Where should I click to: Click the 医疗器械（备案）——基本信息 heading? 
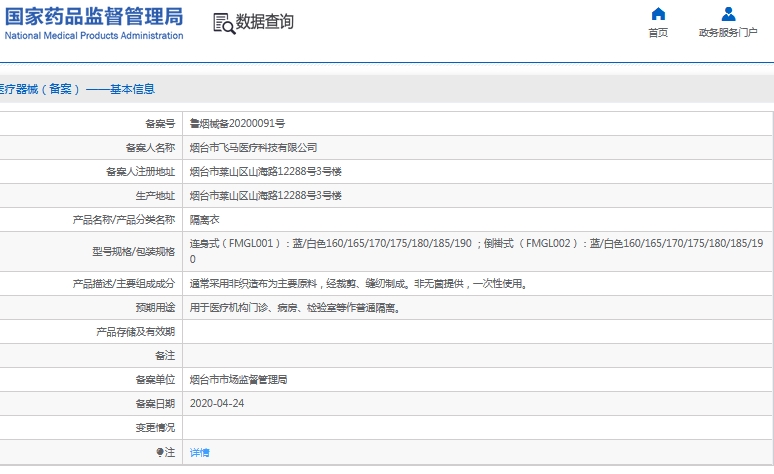[x=77, y=89]
